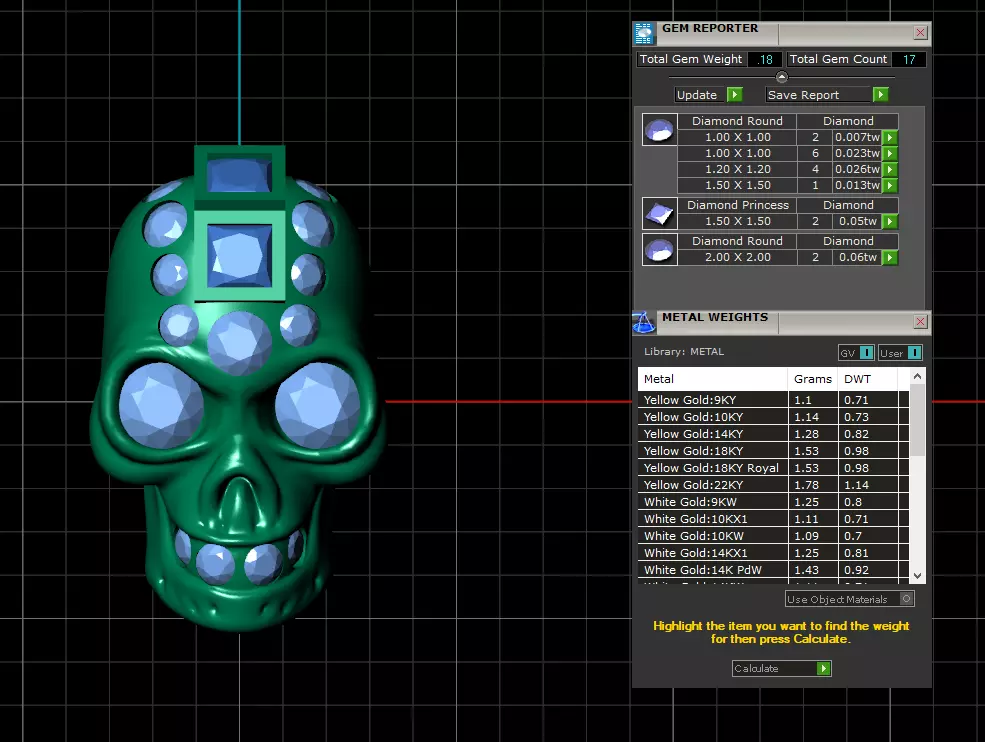Click the 0.92 DWT cell for 14K PdW

tap(868, 569)
